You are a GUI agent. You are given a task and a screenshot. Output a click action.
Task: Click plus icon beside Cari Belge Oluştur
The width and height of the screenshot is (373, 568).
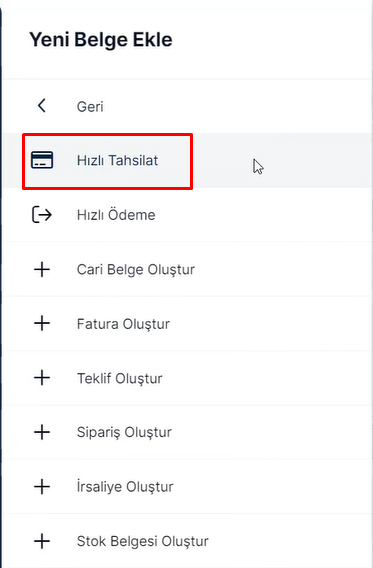tap(42, 269)
